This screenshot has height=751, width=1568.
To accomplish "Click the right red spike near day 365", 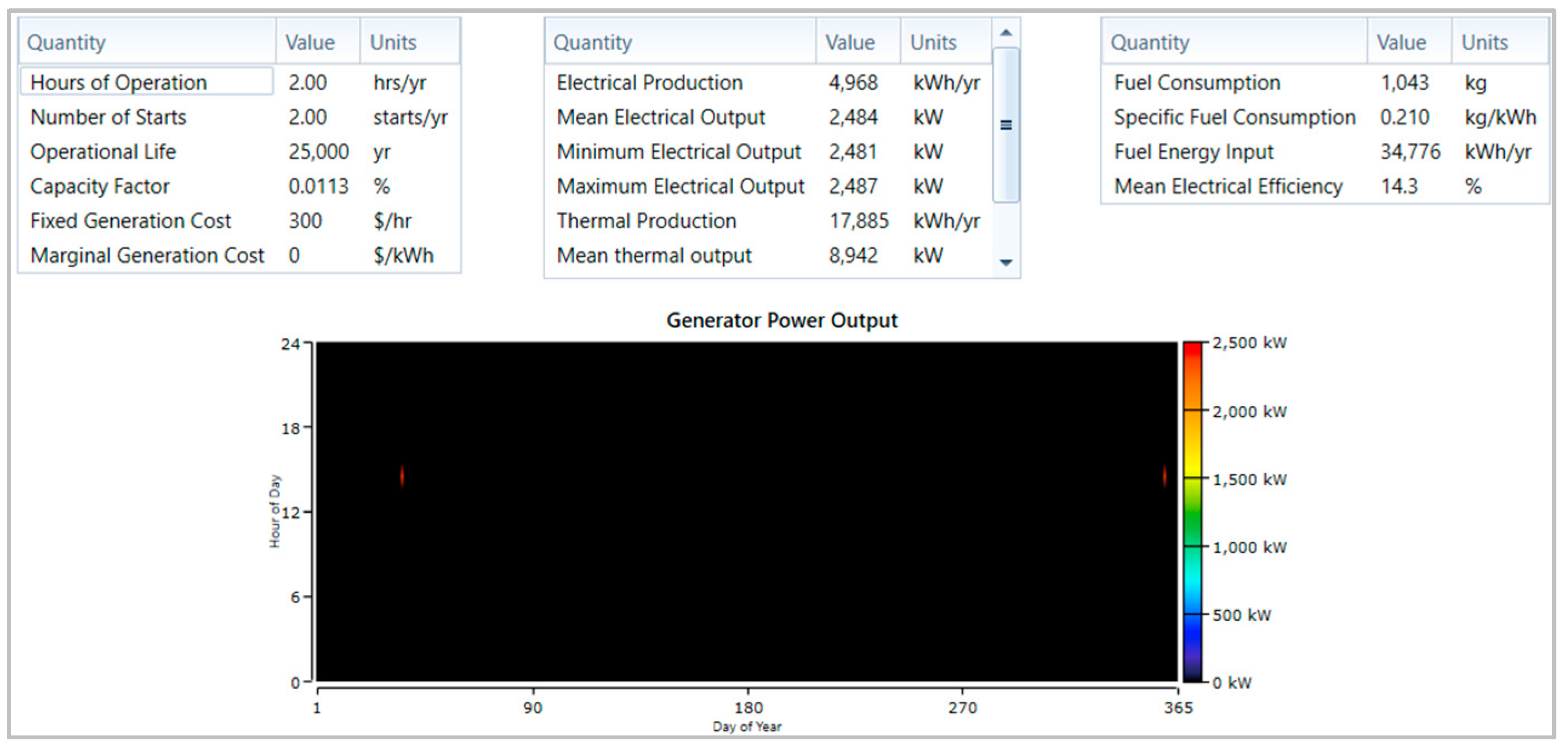I will (x=1164, y=476).
